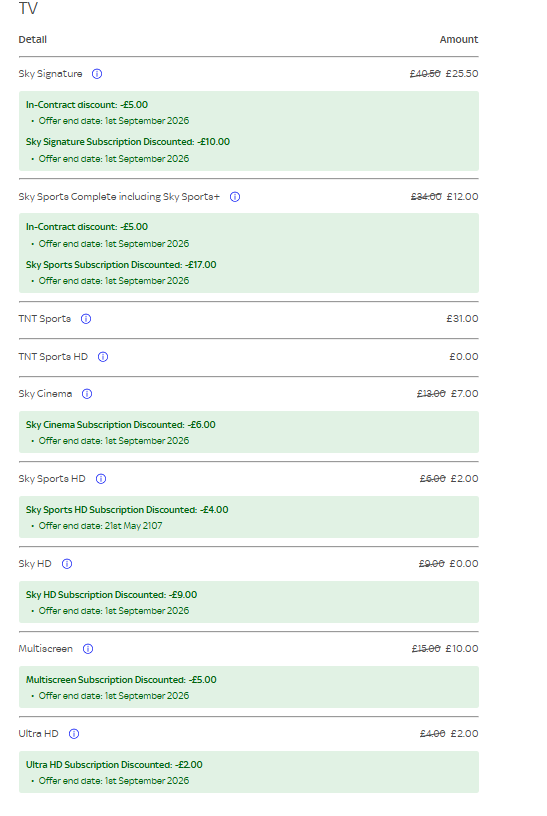This screenshot has width=547, height=816.
Task: Click the Sky Cinema info icon
Action: point(87,394)
